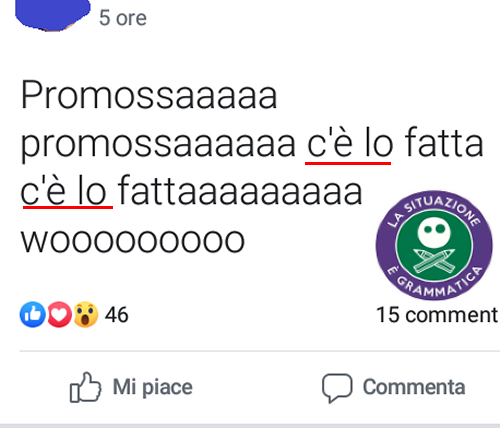The image size is (500, 428).
Task: Click the speech bubble icon beside Commenta
Action: (337, 388)
